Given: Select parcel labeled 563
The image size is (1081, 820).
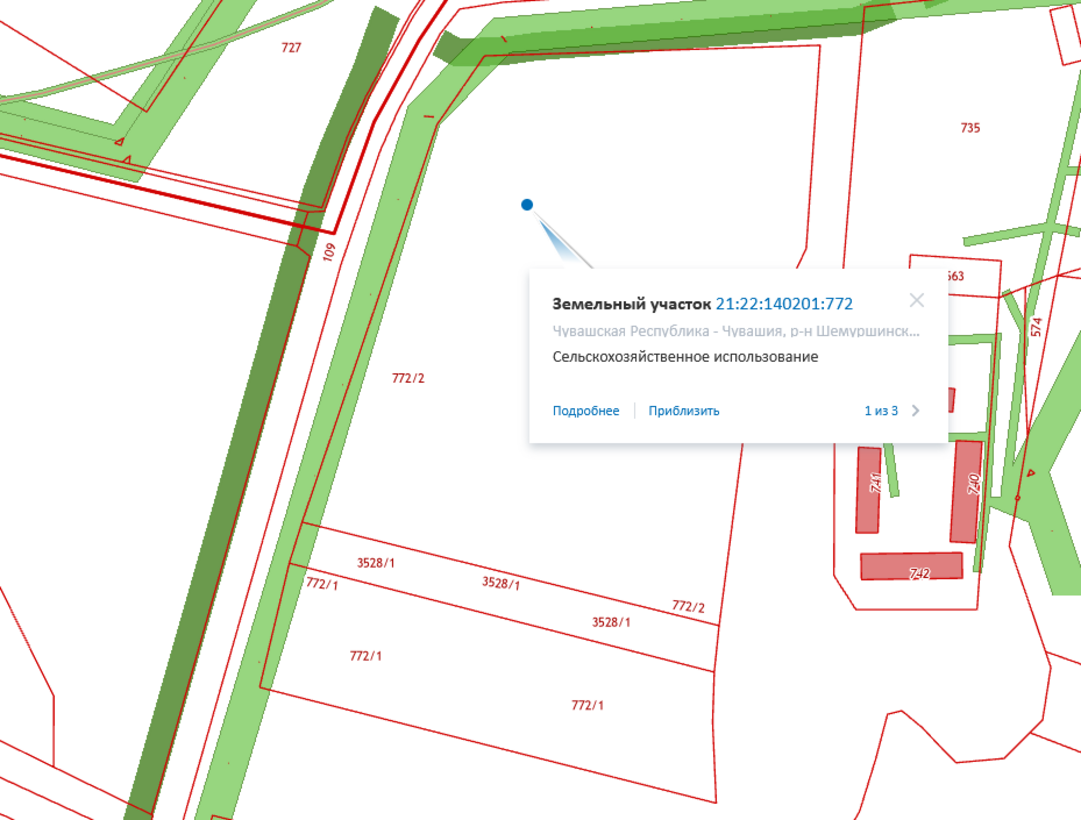Looking at the screenshot, I should (x=954, y=277).
